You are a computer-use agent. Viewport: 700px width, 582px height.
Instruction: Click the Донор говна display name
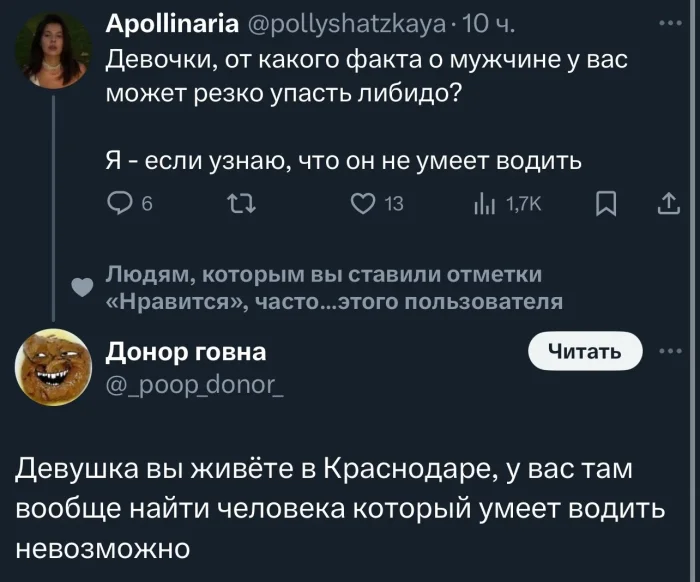(186, 351)
